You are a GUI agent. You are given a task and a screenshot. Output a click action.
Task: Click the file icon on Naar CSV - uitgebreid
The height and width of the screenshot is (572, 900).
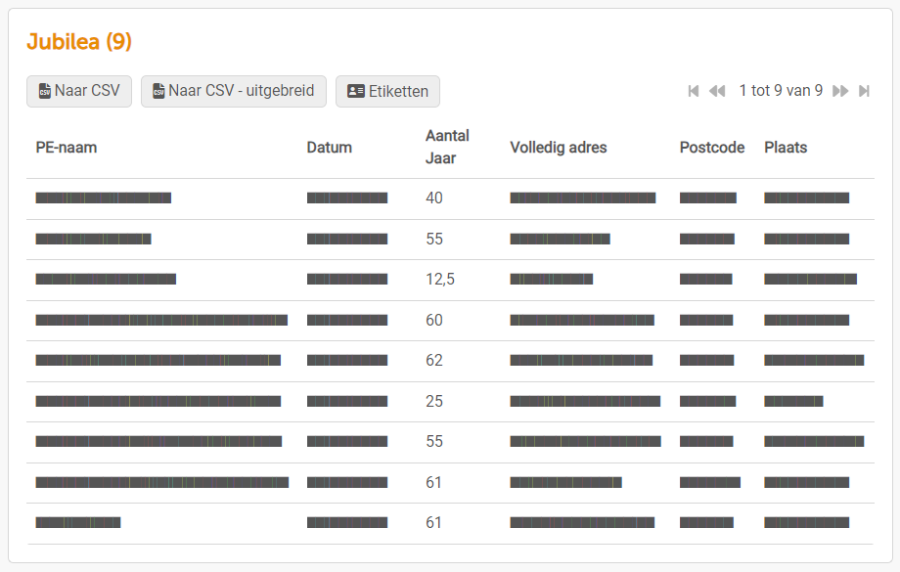click(158, 91)
